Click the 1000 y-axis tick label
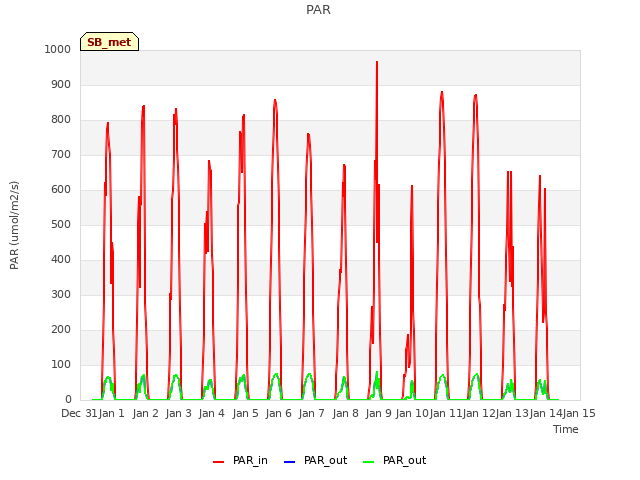The height and width of the screenshot is (480, 640). pos(58,49)
